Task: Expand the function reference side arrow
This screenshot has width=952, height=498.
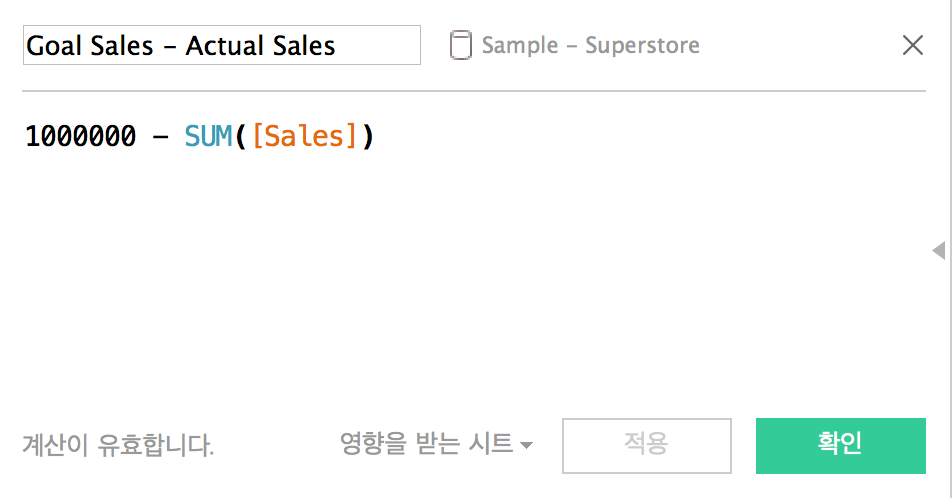Action: (939, 250)
